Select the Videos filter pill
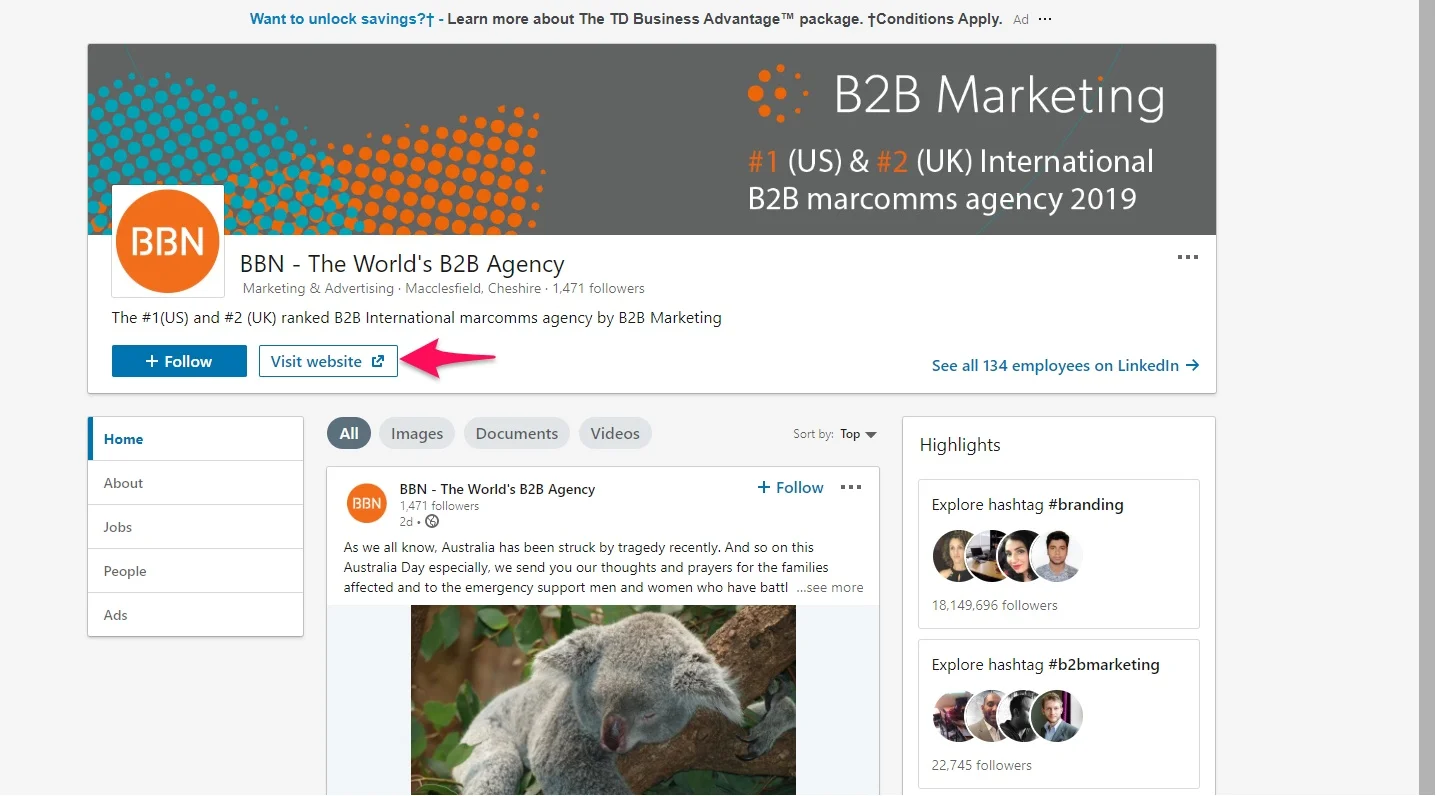 (615, 433)
